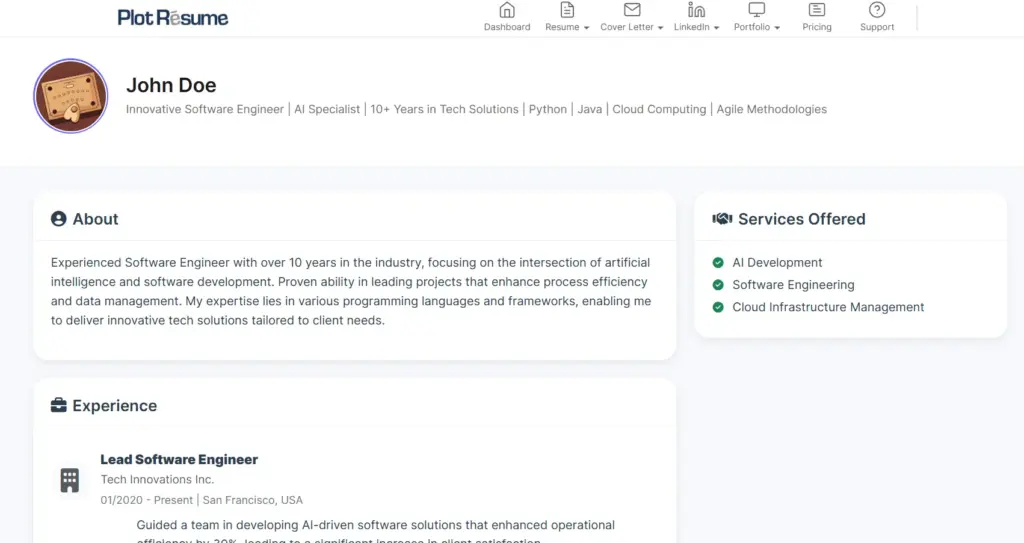Click the San Francisco, USA location
The width and height of the screenshot is (1024, 543).
(253, 500)
